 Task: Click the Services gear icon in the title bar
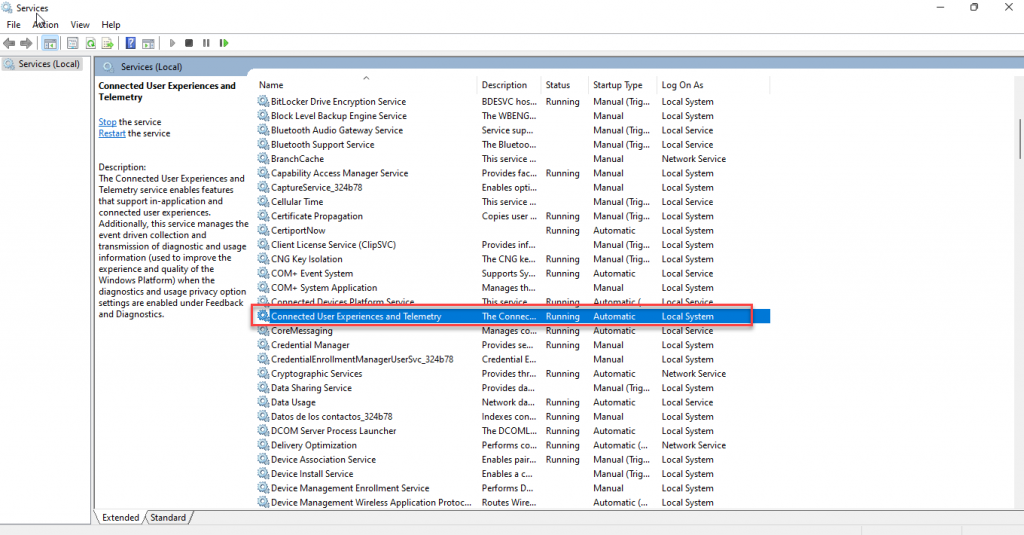point(7,8)
